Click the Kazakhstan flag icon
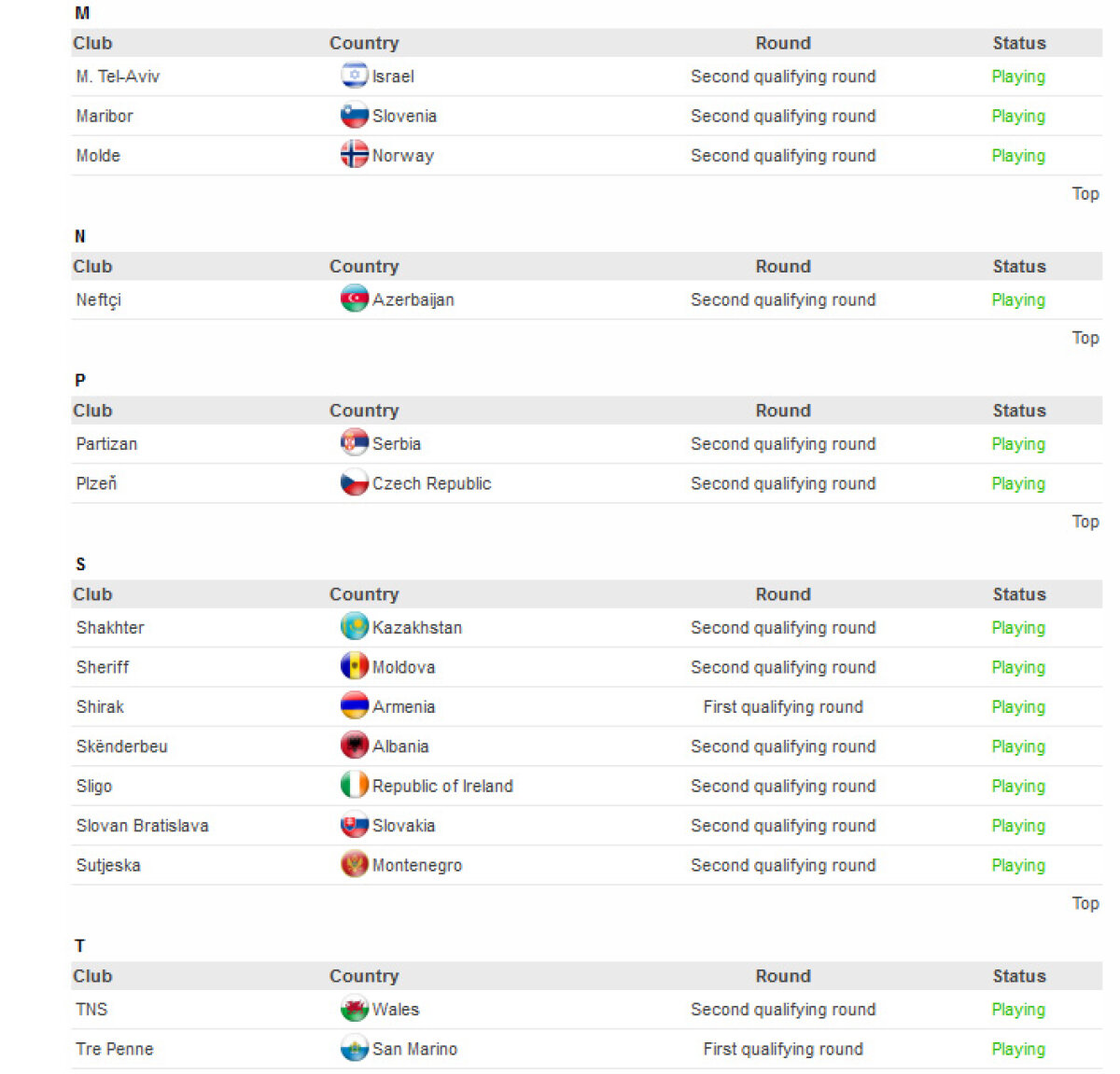 coord(354,627)
